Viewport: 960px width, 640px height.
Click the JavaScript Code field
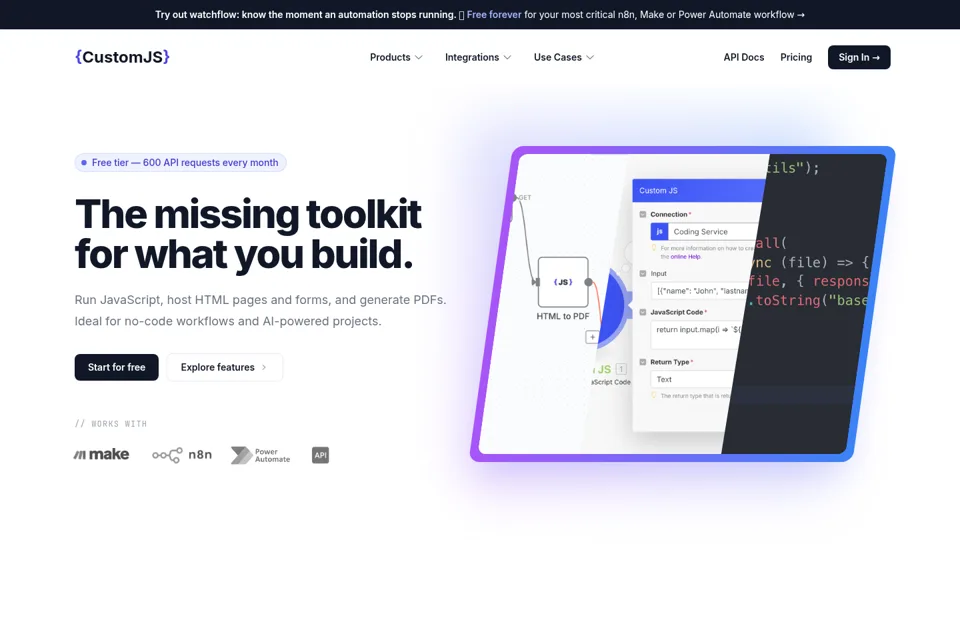coord(697,334)
